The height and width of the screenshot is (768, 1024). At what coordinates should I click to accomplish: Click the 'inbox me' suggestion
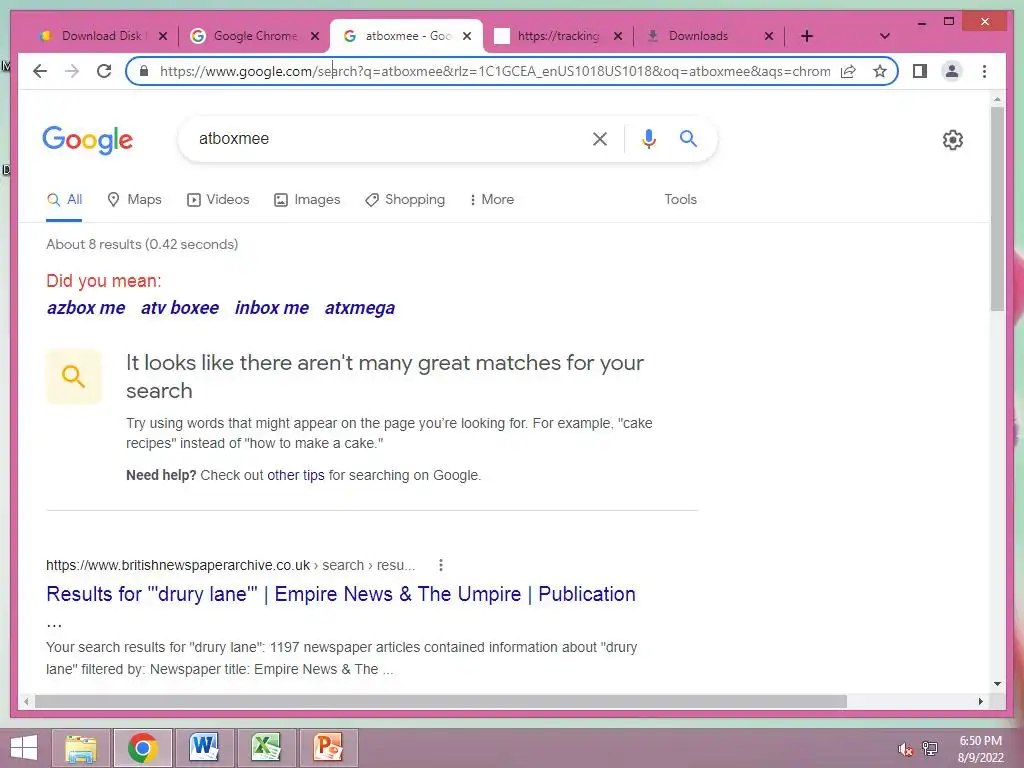tap(272, 308)
